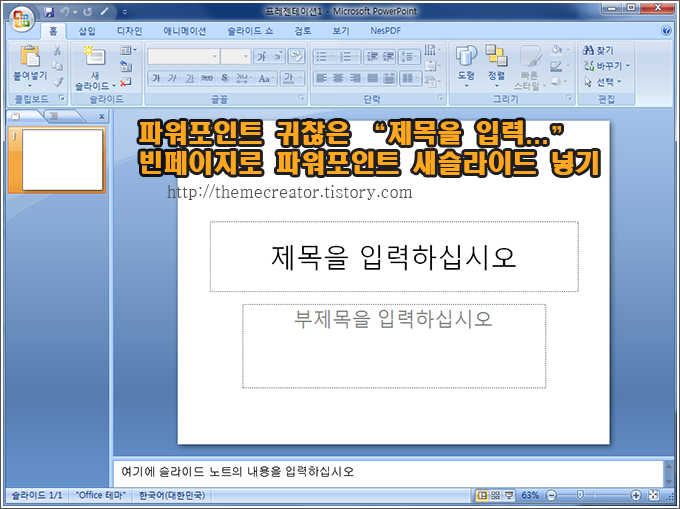This screenshot has height=509, width=680.
Task: Open the 선택 select menu
Action: tap(602, 82)
